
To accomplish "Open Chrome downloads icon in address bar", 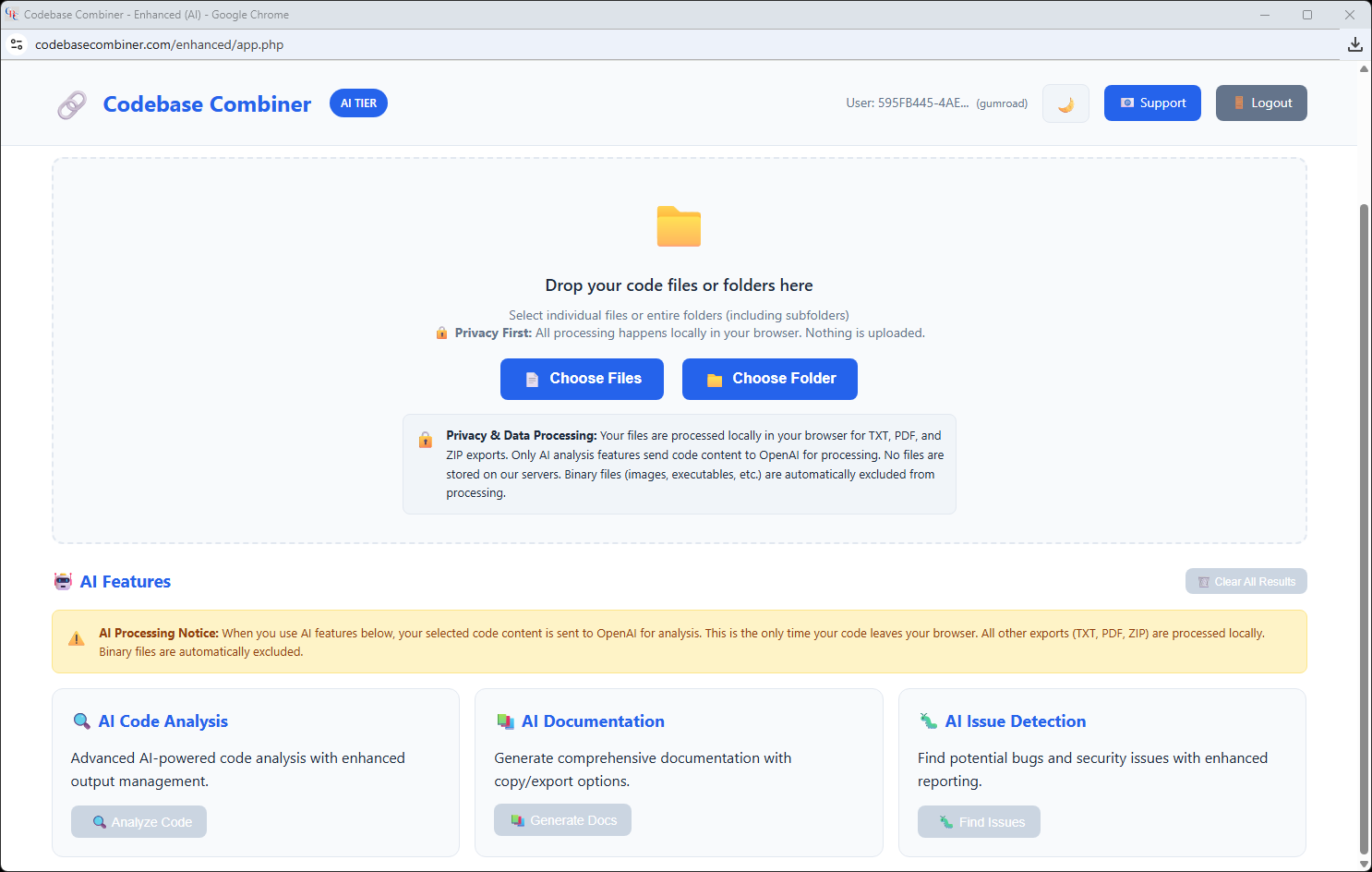I will coord(1354,44).
